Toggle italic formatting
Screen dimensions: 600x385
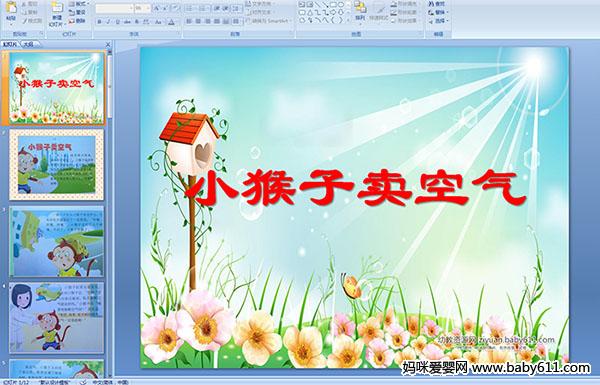tap(108, 22)
